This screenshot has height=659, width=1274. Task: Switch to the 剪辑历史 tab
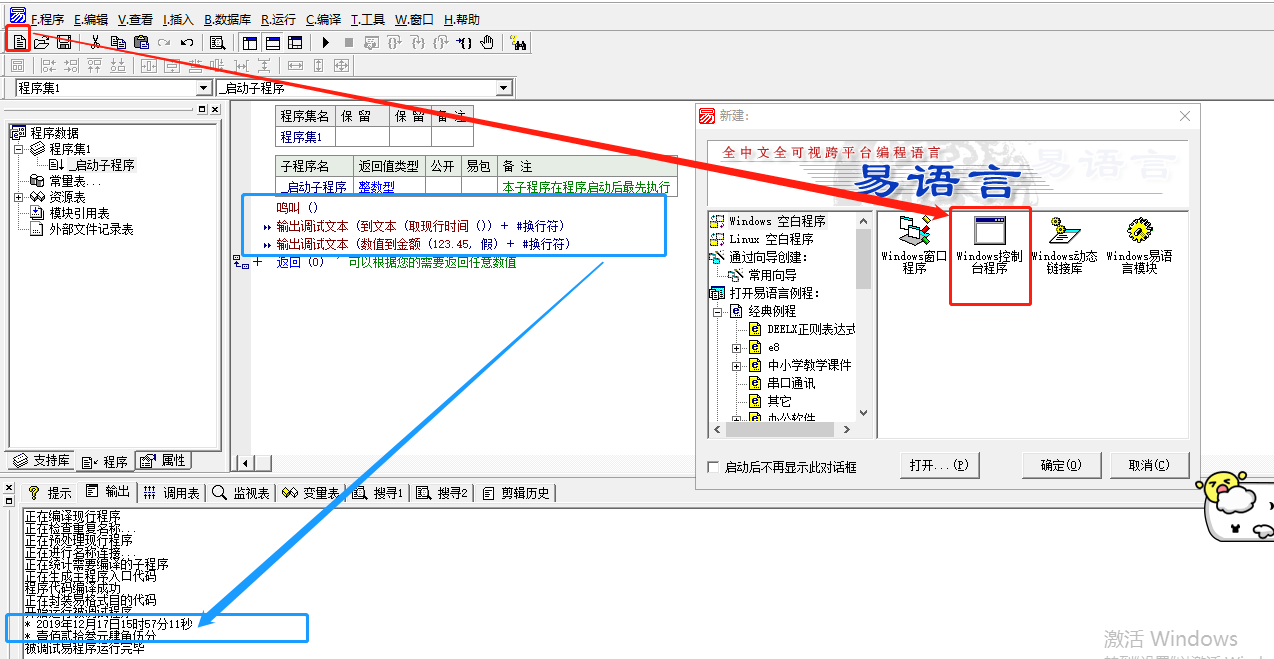pyautogui.click(x=516, y=493)
